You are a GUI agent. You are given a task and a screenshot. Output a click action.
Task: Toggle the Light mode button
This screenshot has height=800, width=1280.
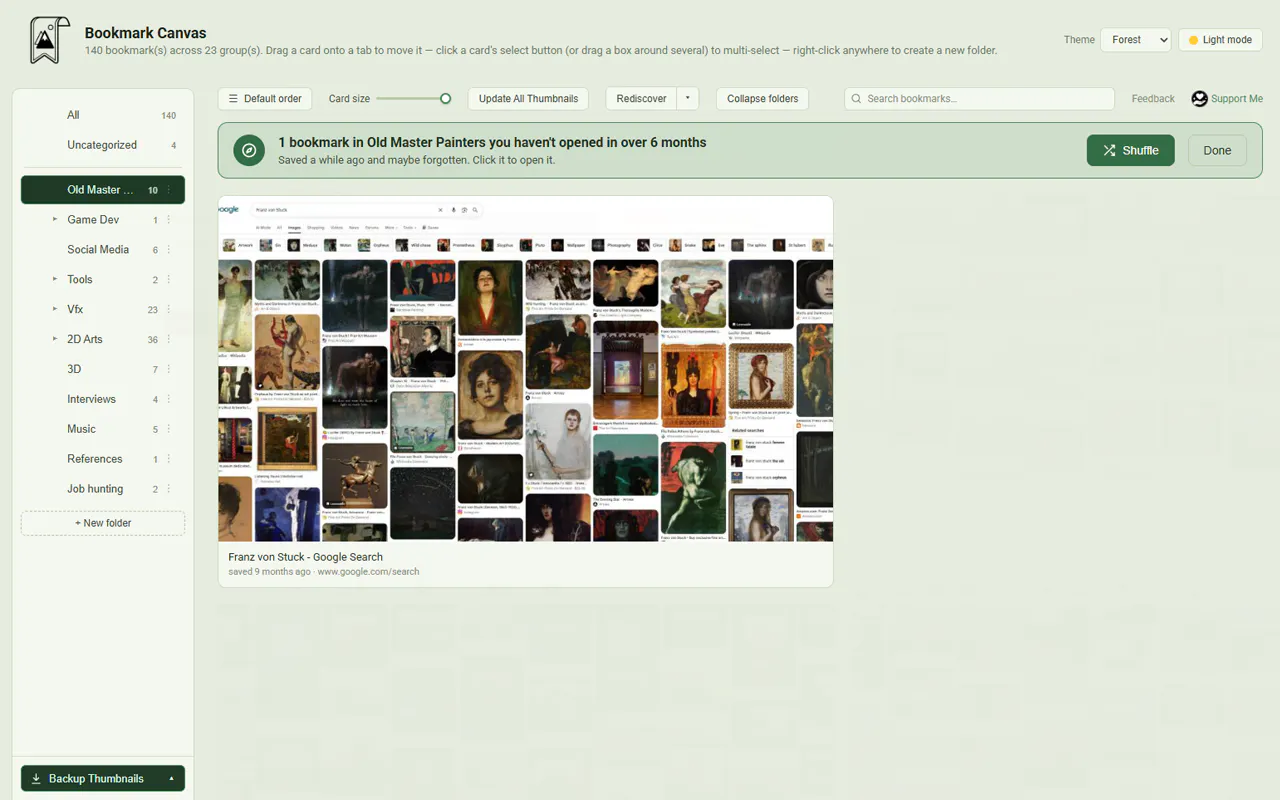(x=1220, y=40)
